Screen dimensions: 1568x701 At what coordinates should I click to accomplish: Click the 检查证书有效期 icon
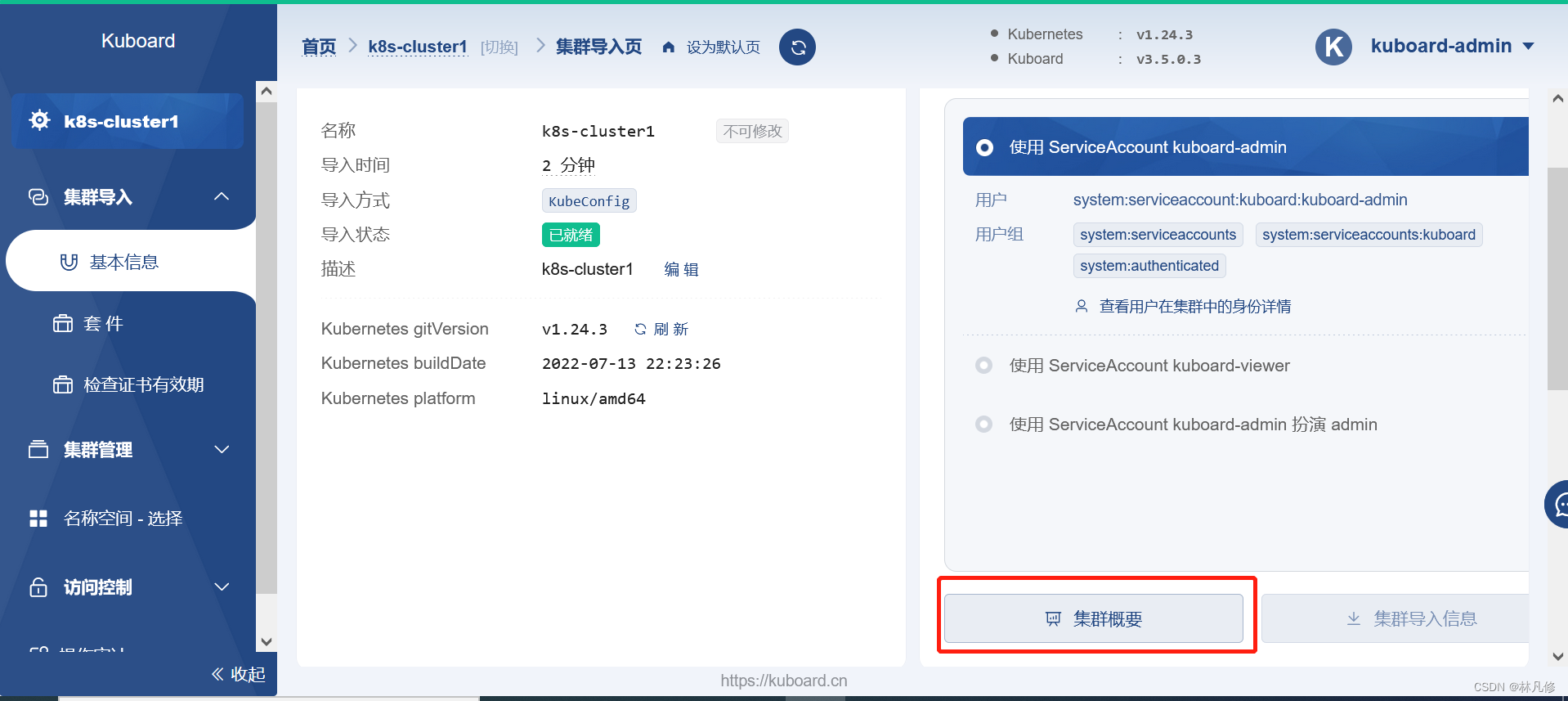63,384
